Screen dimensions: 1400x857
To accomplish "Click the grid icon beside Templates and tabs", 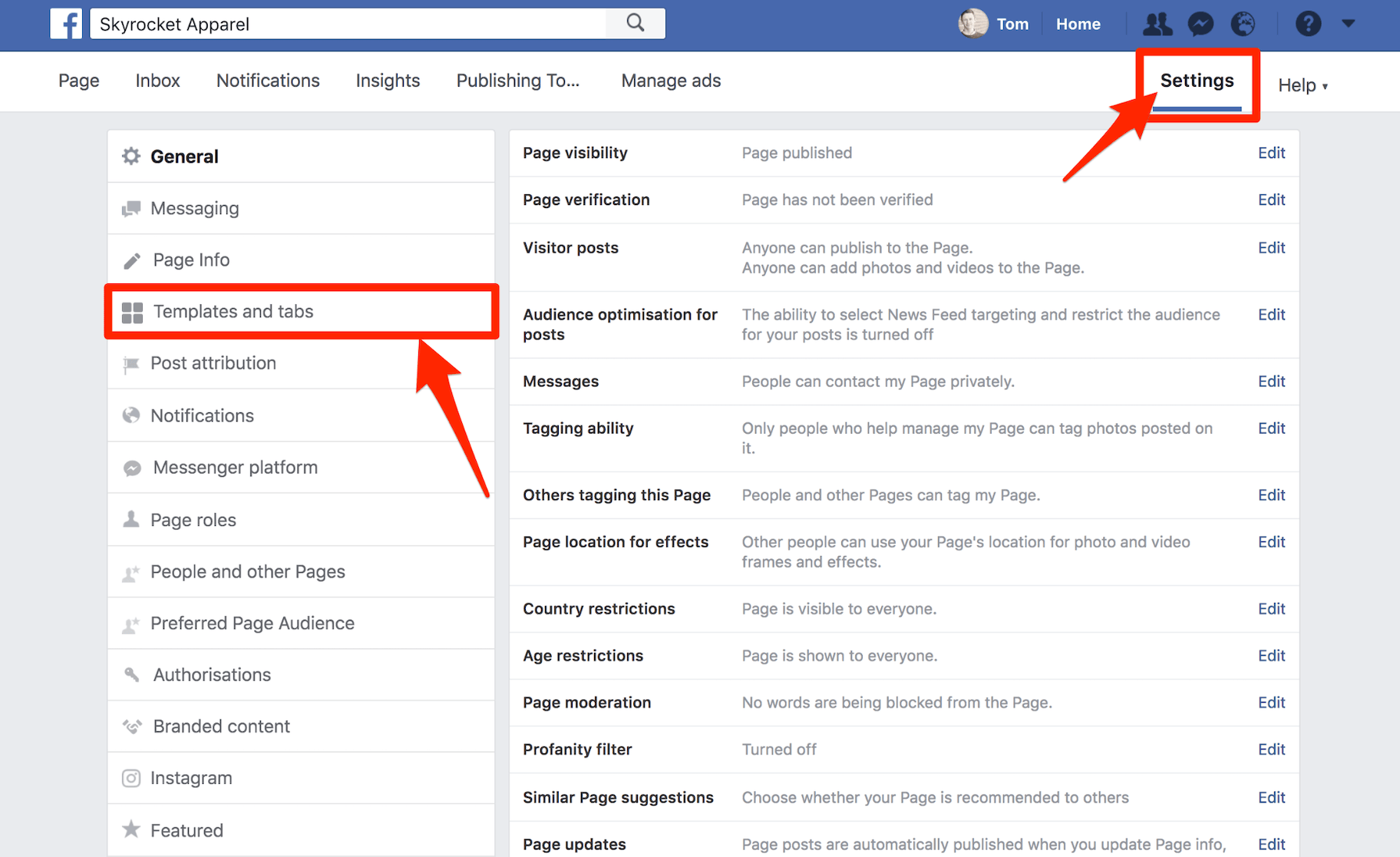I will pos(131,312).
